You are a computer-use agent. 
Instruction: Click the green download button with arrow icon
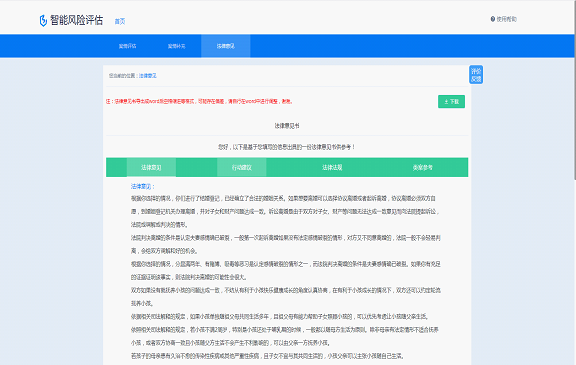[x=451, y=102]
